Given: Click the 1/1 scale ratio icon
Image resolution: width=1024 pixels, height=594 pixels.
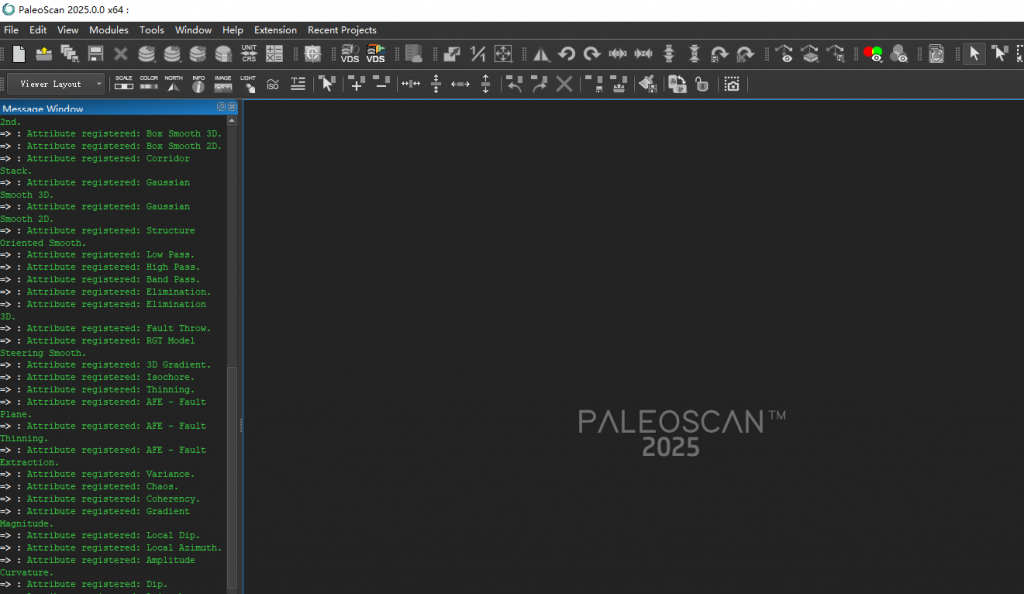Looking at the screenshot, I should [x=478, y=54].
